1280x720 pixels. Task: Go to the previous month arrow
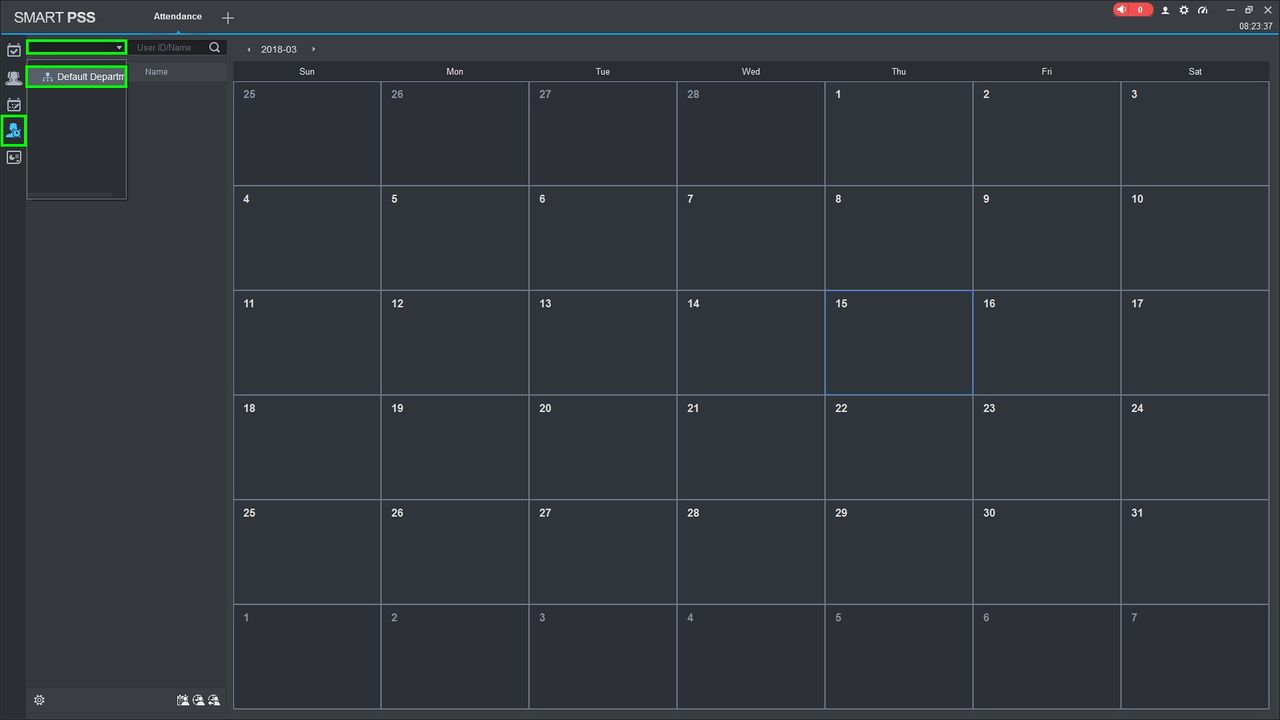point(249,49)
